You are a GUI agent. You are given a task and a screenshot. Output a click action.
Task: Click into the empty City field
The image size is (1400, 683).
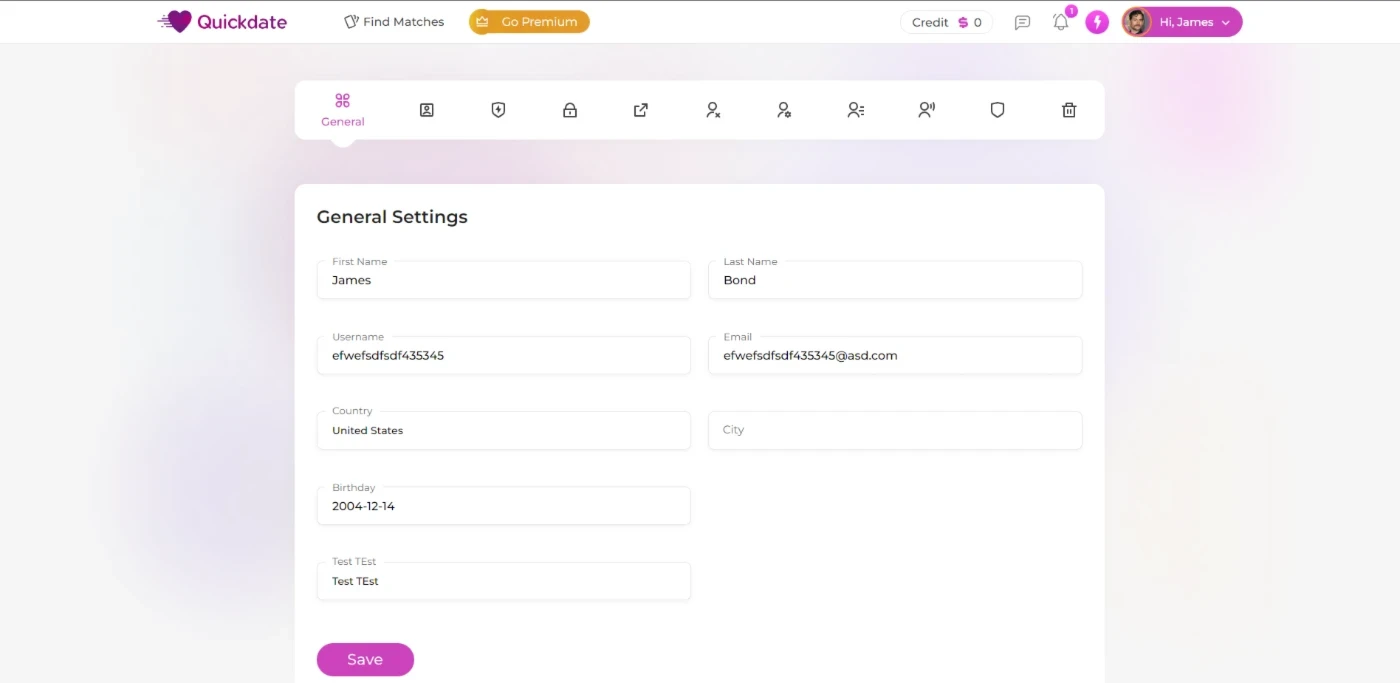click(x=895, y=430)
